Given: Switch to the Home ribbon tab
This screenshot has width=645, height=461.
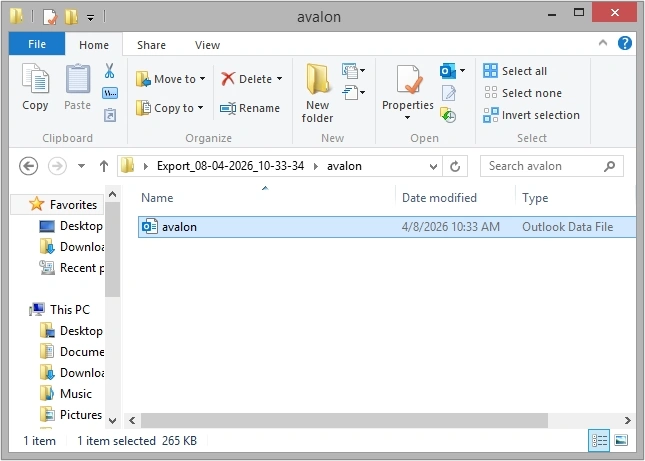Looking at the screenshot, I should [x=94, y=45].
